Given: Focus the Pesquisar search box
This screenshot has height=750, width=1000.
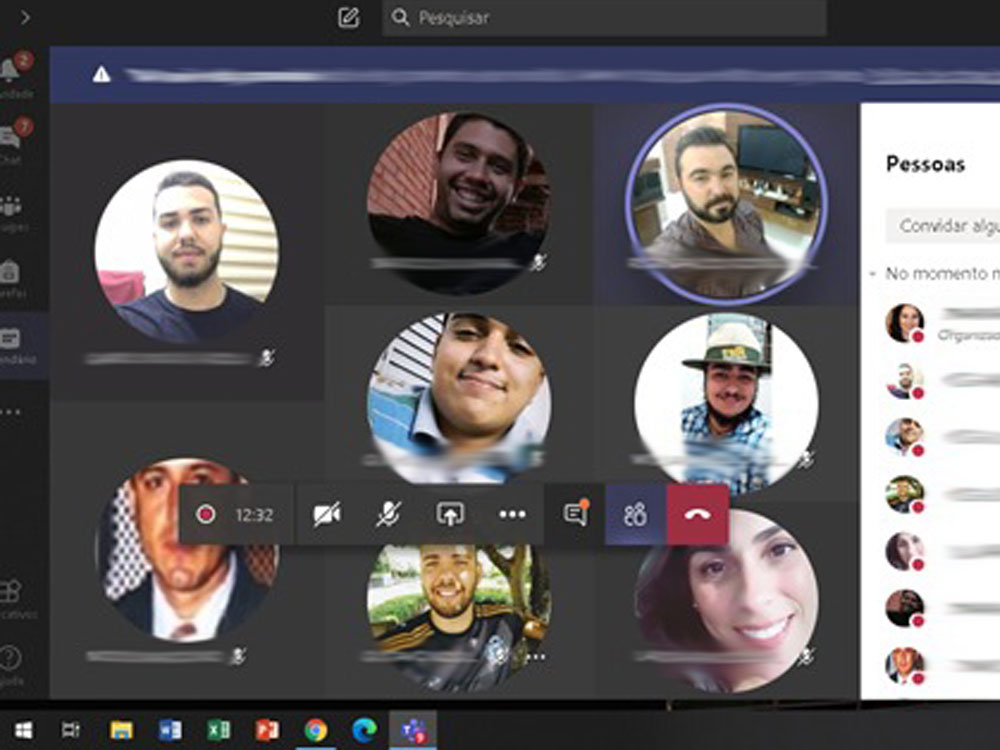Looking at the screenshot, I should 605,18.
